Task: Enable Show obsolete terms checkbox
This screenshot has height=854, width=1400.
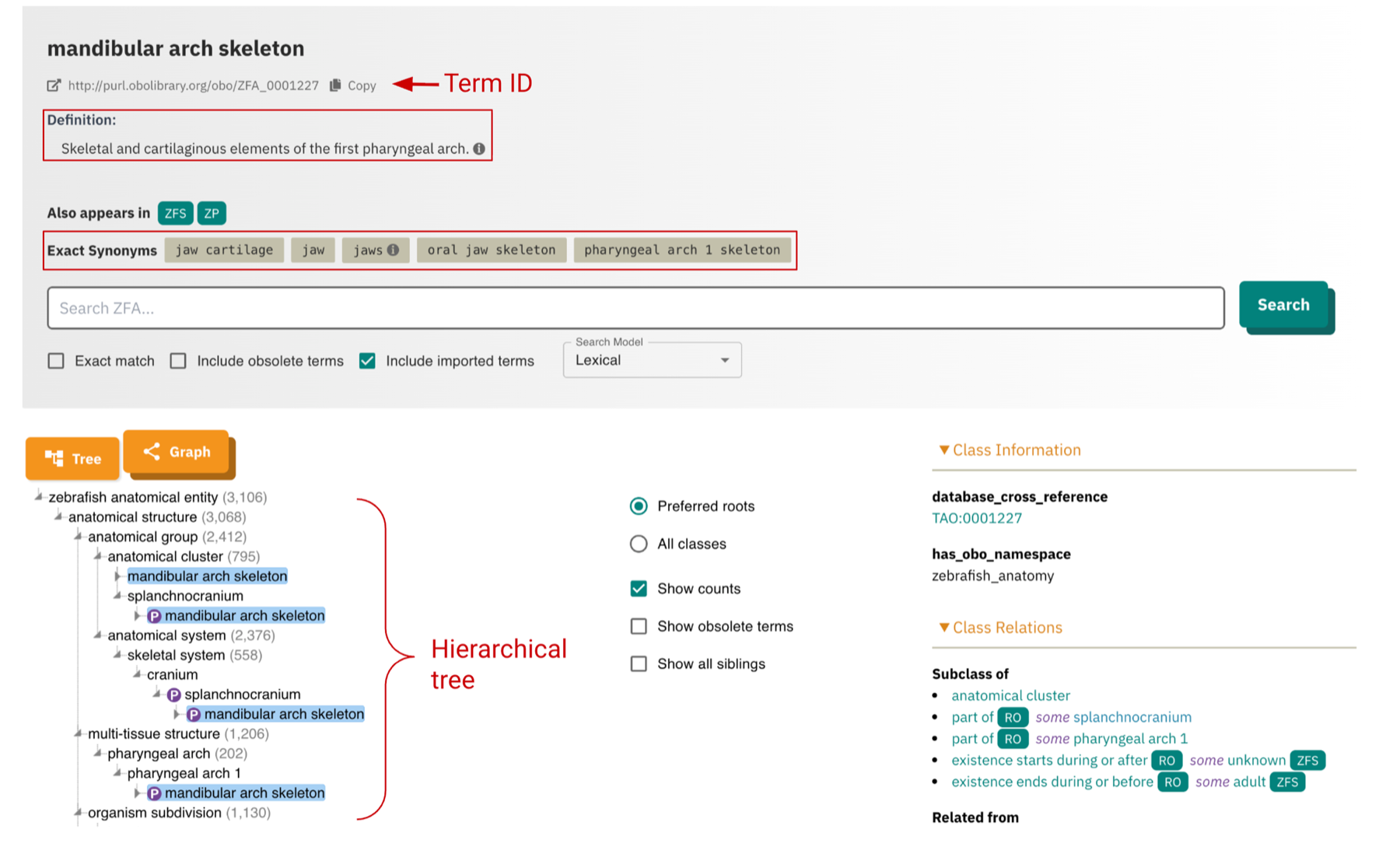Action: (639, 626)
